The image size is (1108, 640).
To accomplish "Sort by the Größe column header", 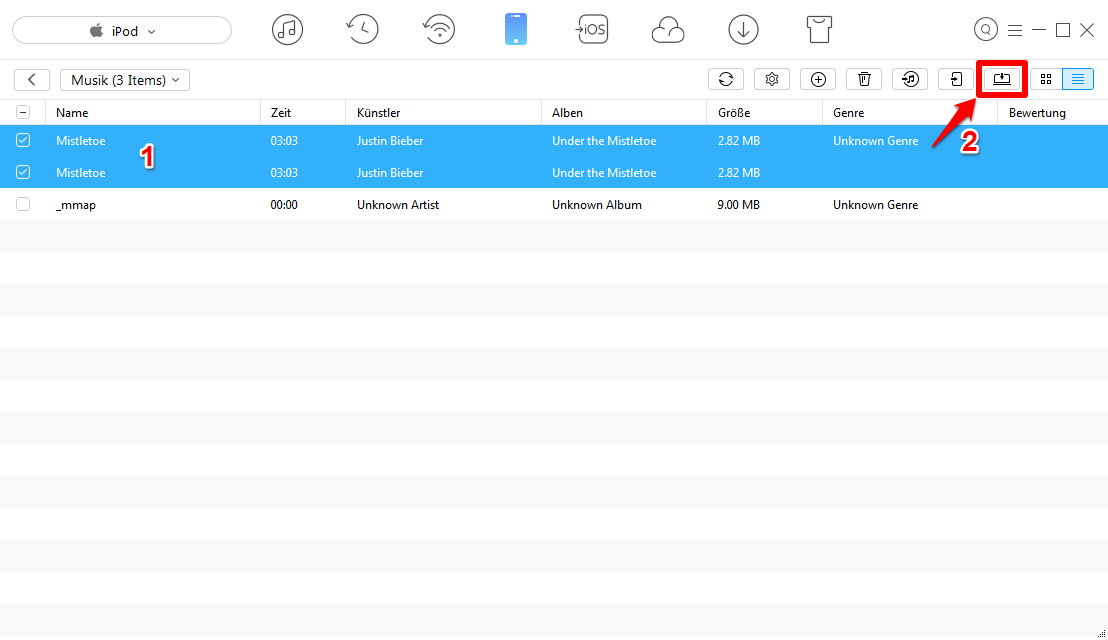I will point(764,112).
